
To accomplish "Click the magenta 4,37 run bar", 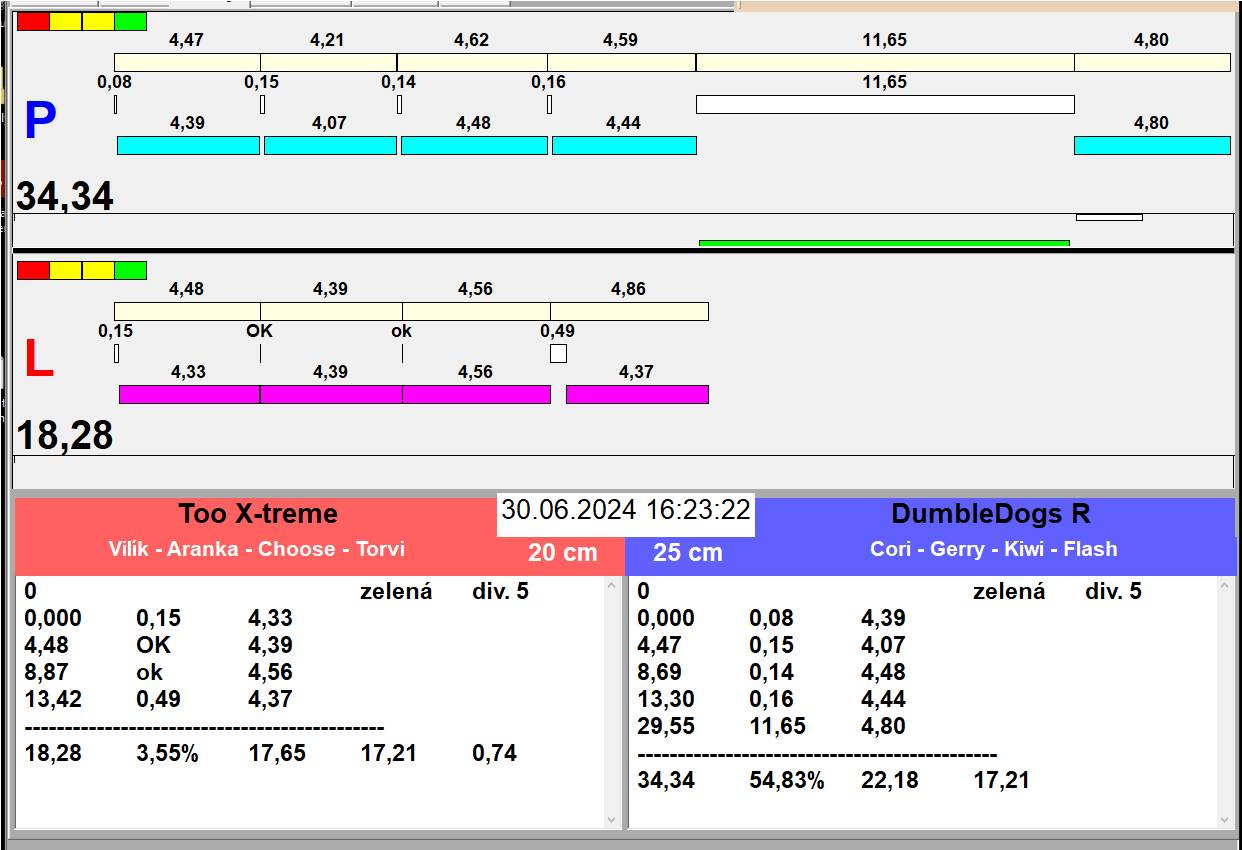I will 637,395.
